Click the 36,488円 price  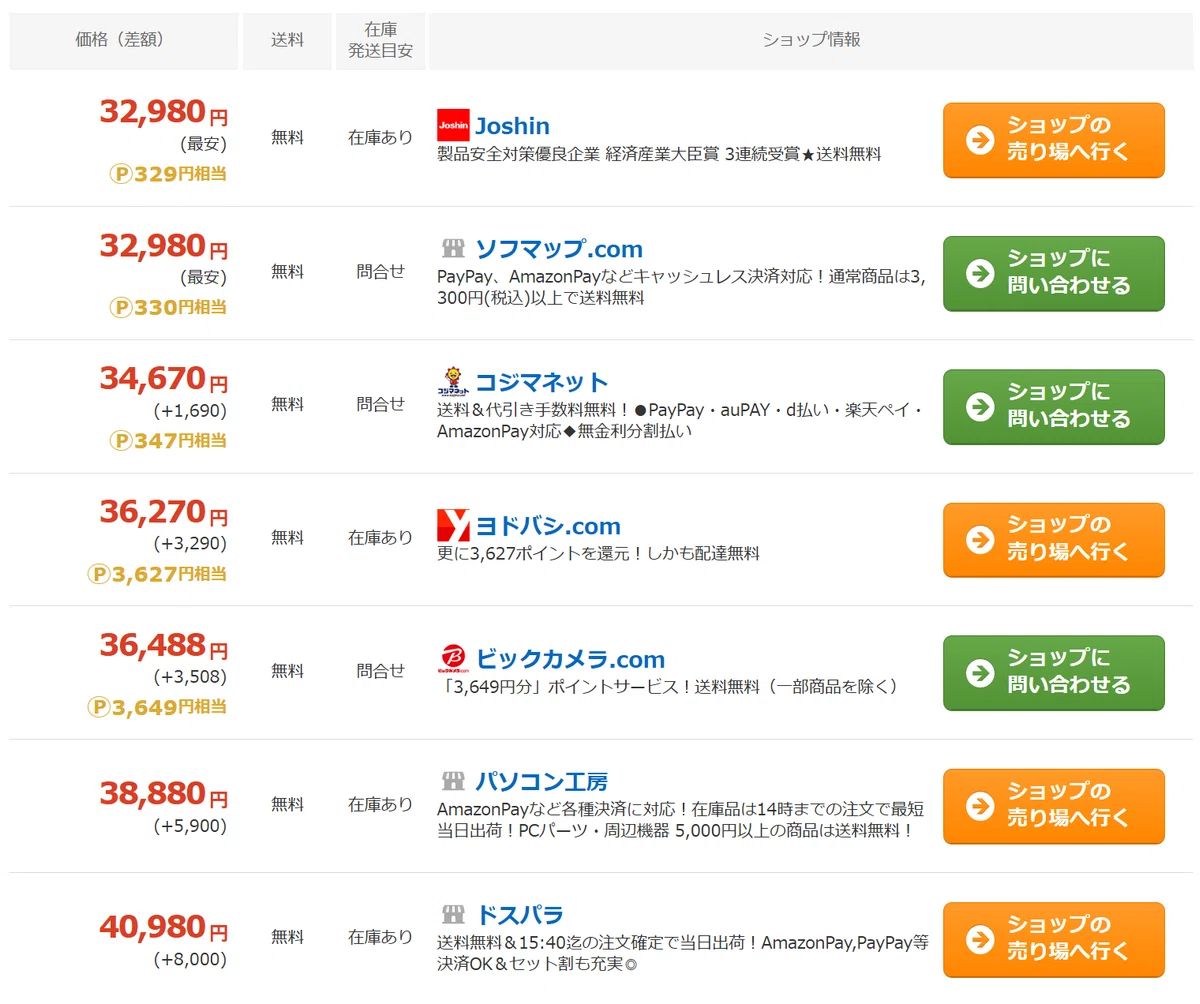pyautogui.click(x=164, y=644)
